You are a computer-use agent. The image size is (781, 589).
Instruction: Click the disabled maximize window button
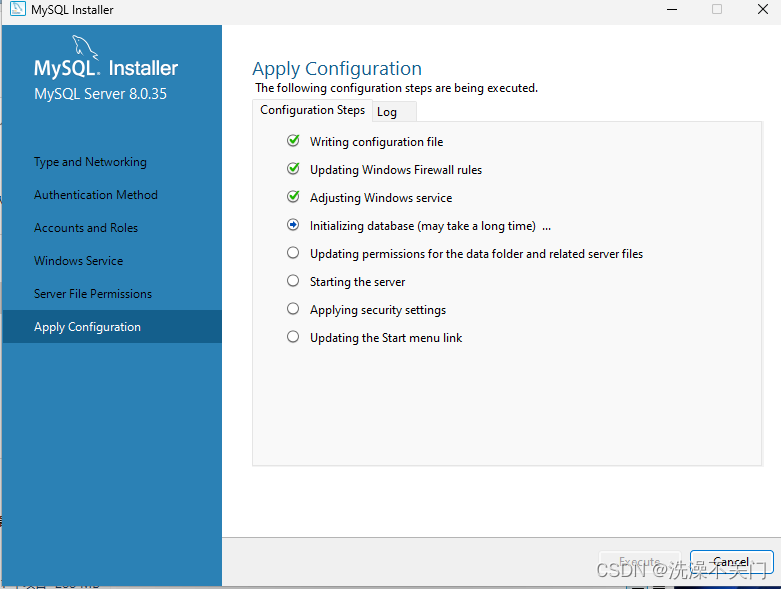tap(717, 9)
